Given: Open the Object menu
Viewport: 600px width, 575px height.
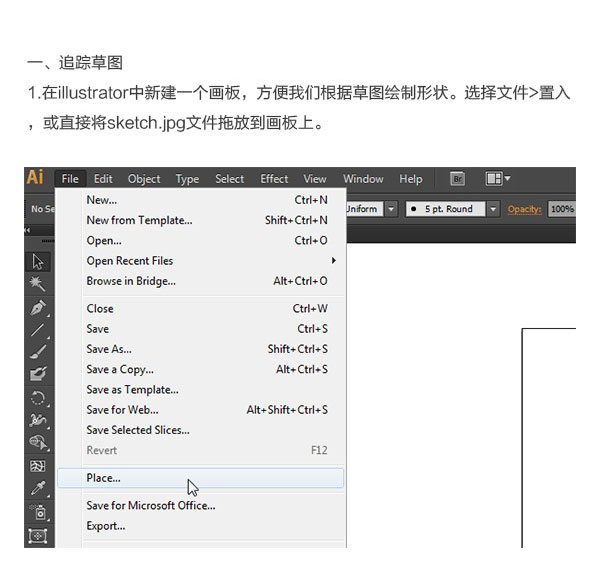Looking at the screenshot, I should click(144, 179).
